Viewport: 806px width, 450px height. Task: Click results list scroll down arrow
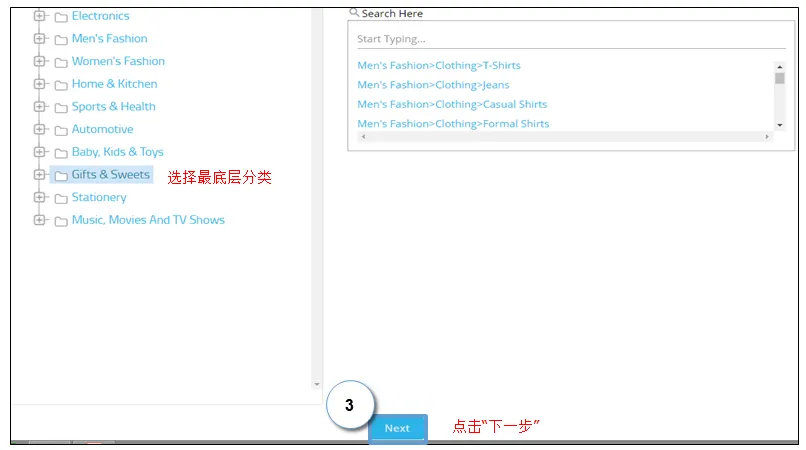pyautogui.click(x=780, y=125)
